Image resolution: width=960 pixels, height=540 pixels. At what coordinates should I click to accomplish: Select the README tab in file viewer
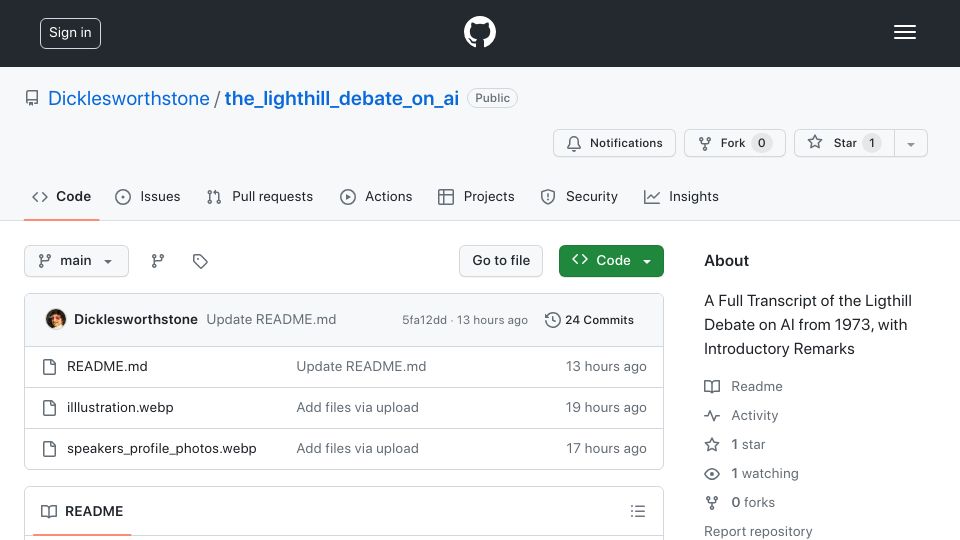[x=82, y=511]
